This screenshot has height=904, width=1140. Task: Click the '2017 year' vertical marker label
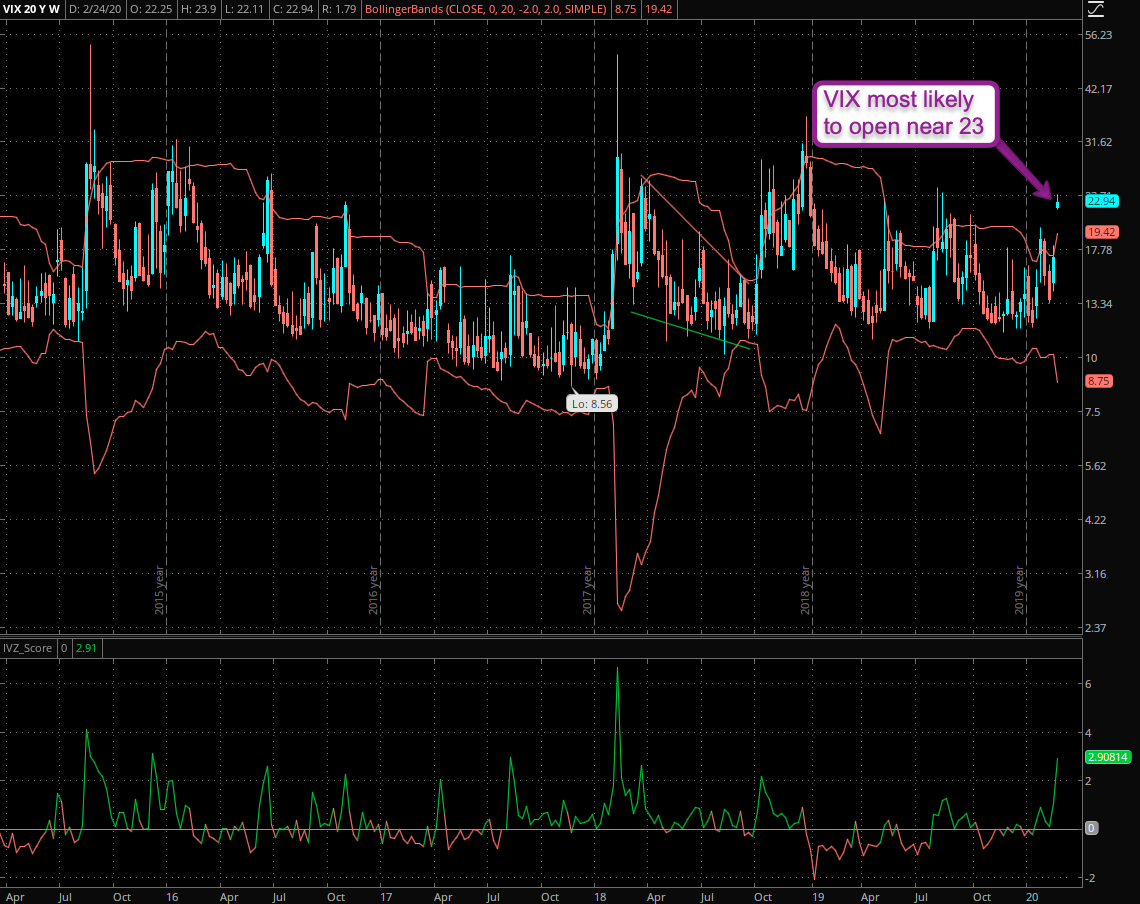click(x=589, y=590)
